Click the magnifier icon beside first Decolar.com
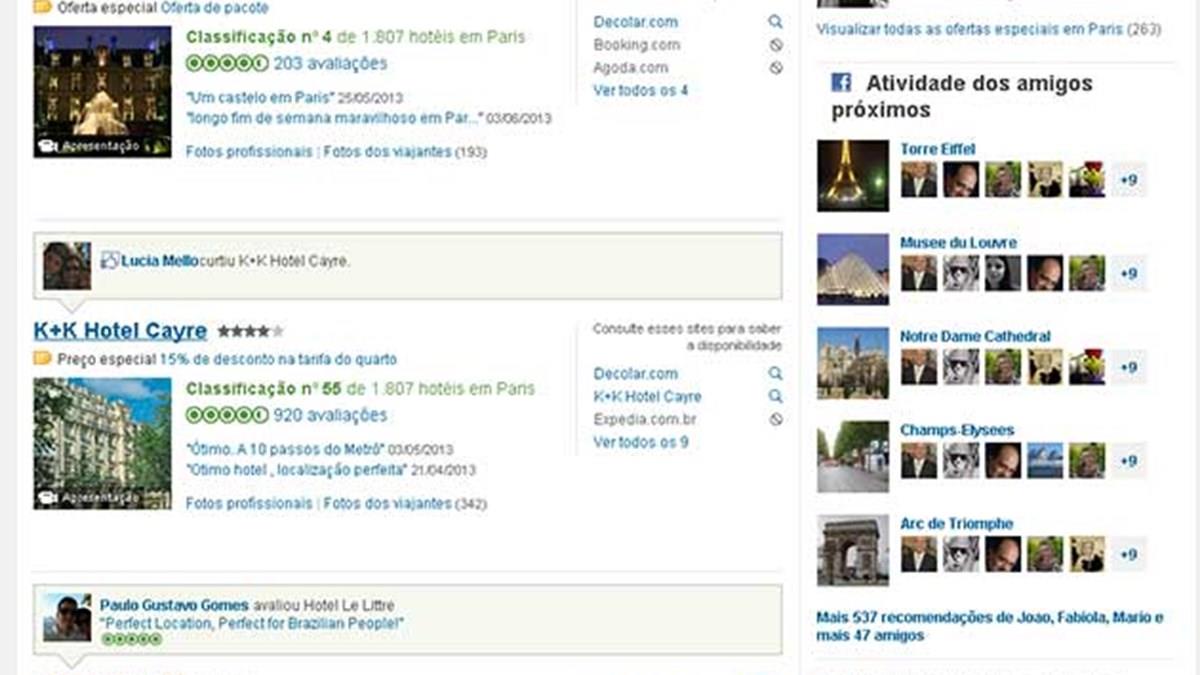This screenshot has height=675, width=1200. tap(776, 22)
